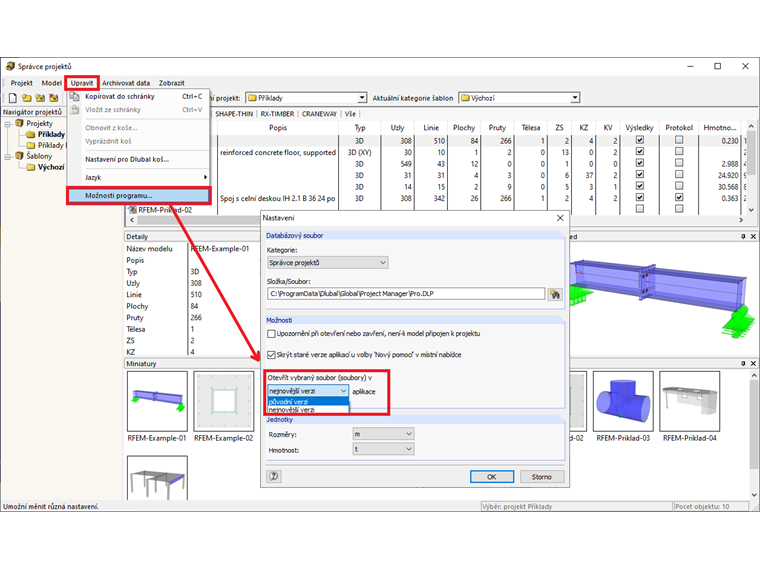Confirm settings with the OK button
The width and height of the screenshot is (760, 570).
pos(492,477)
